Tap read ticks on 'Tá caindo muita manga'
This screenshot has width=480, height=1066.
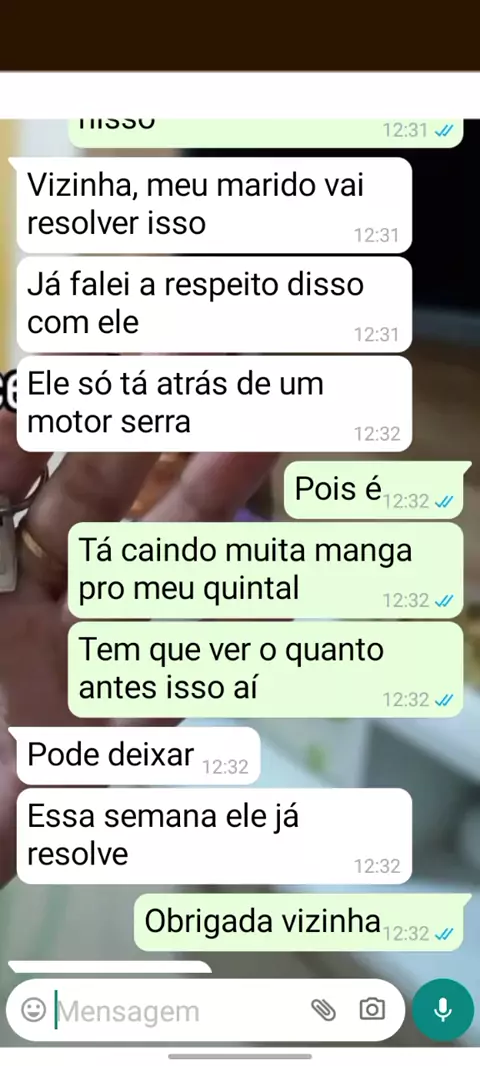coord(443,601)
